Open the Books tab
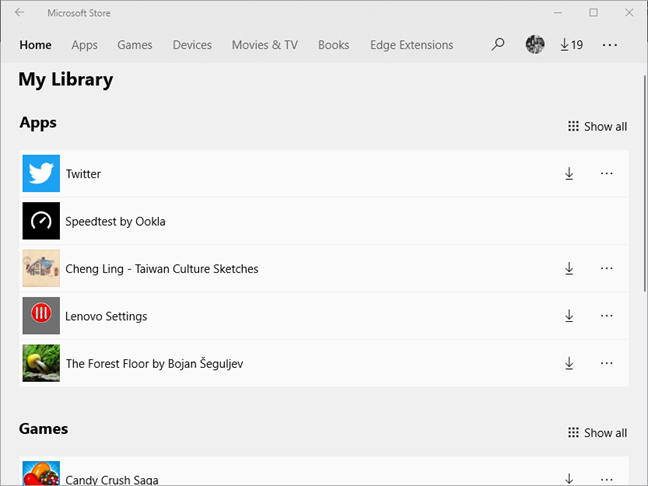648x486 pixels. 334,45
